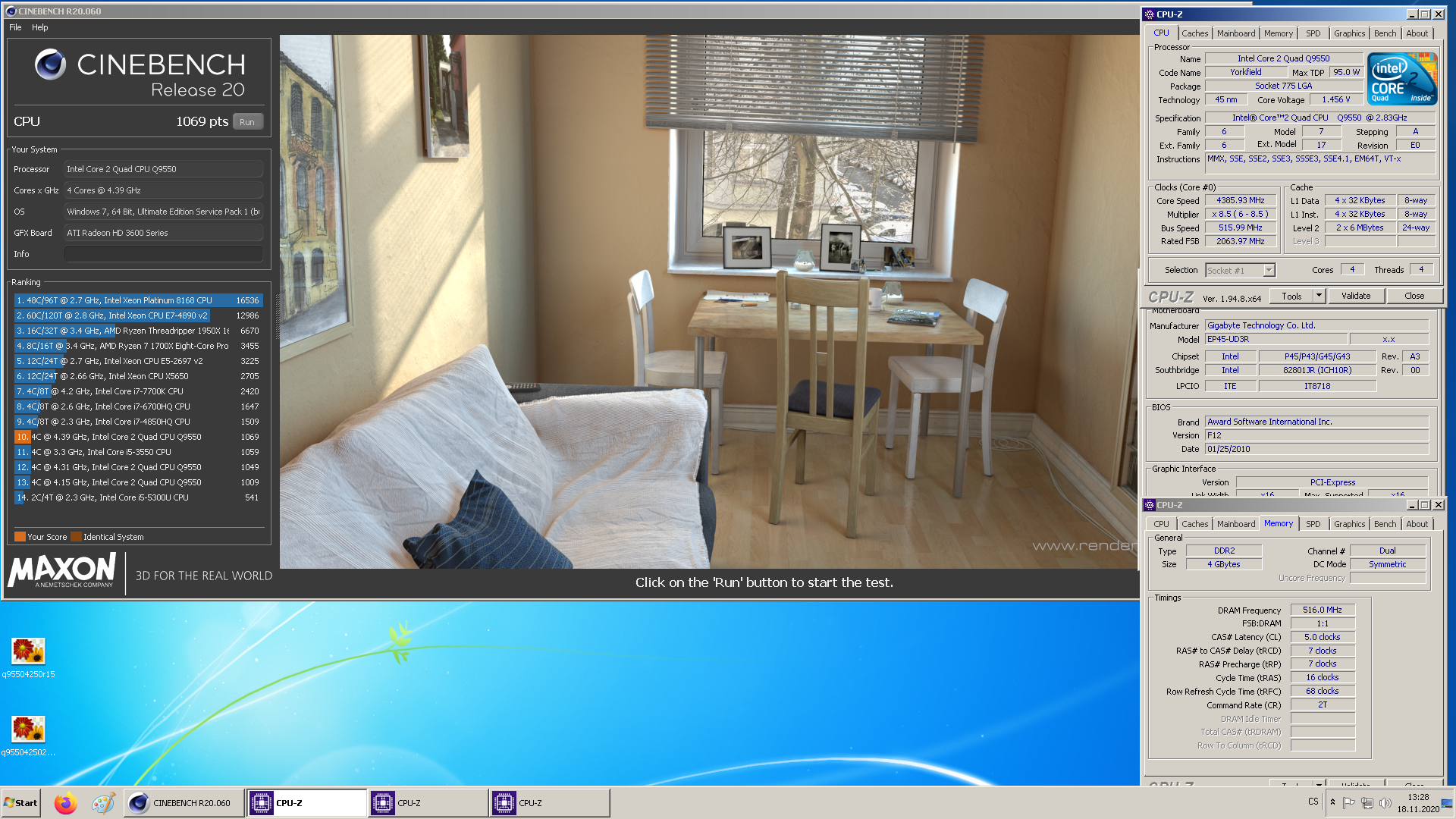Click the Tools button in CPU-Z
Image resolution: width=1456 pixels, height=819 pixels.
[1292, 297]
